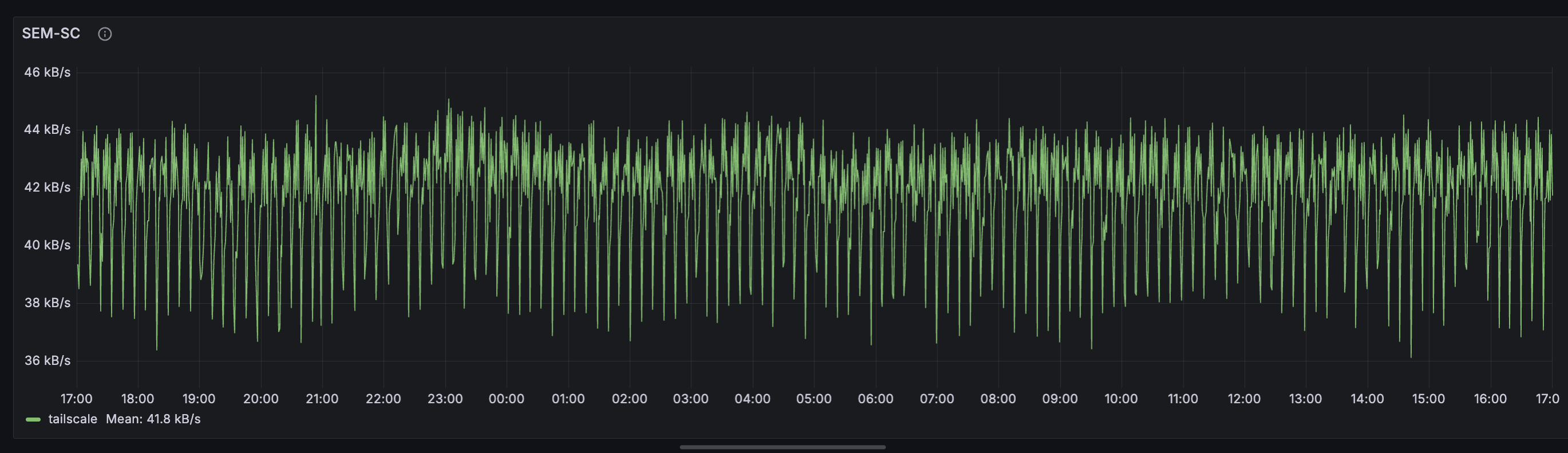1568x453 pixels.
Task: Click the 09:00 time axis label
Action: coord(1060,399)
